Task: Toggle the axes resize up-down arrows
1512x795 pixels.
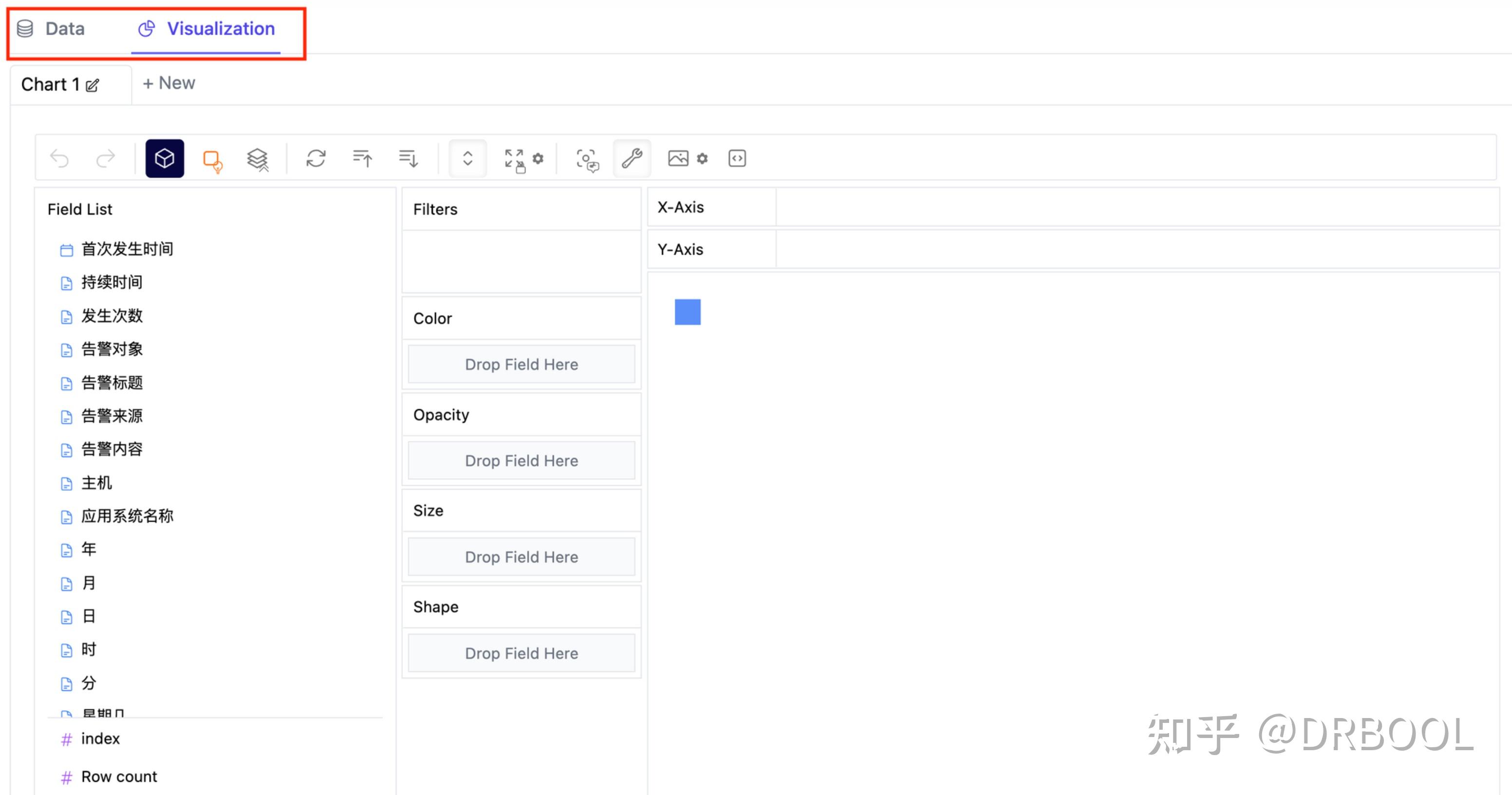Action: 467,158
